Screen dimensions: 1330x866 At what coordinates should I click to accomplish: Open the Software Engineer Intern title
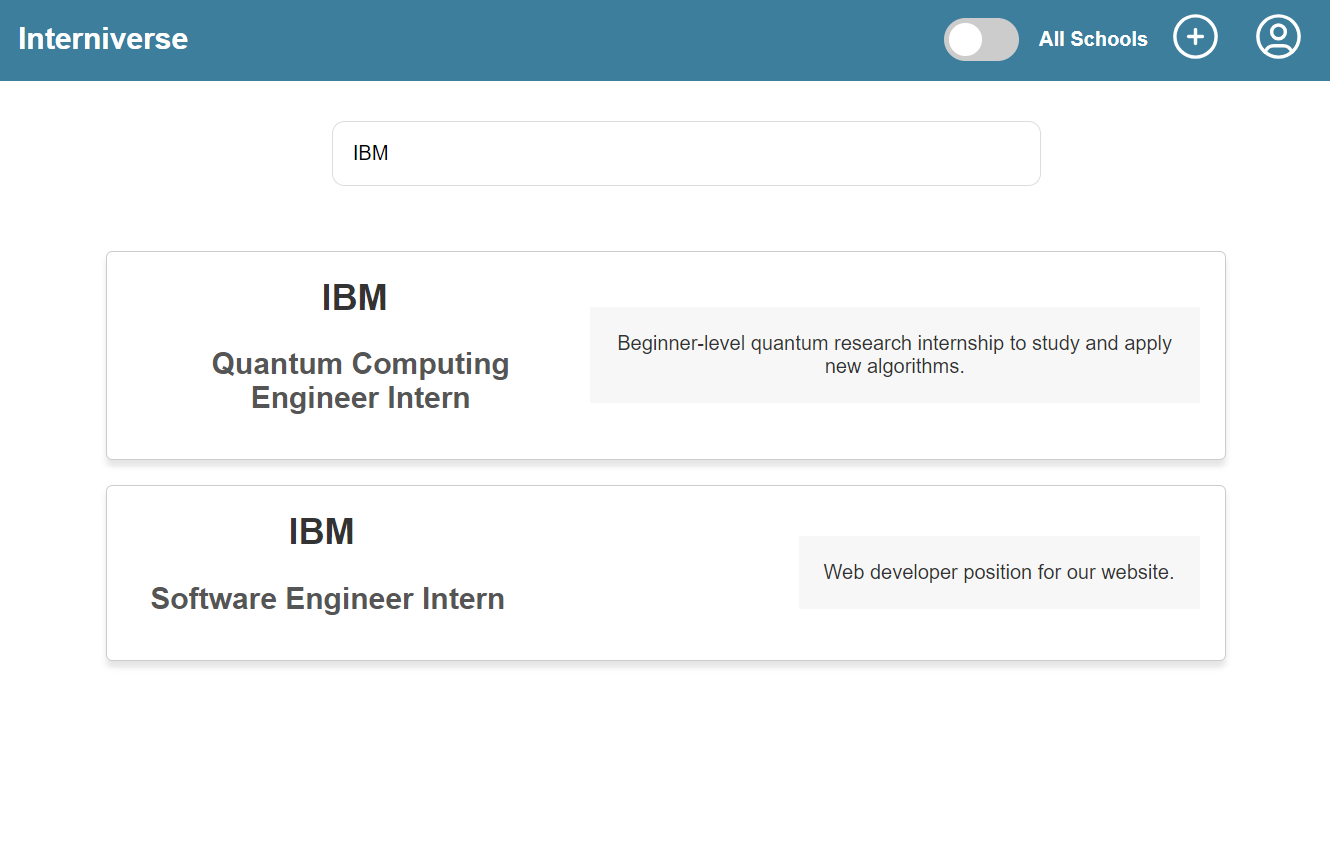[x=327, y=599]
